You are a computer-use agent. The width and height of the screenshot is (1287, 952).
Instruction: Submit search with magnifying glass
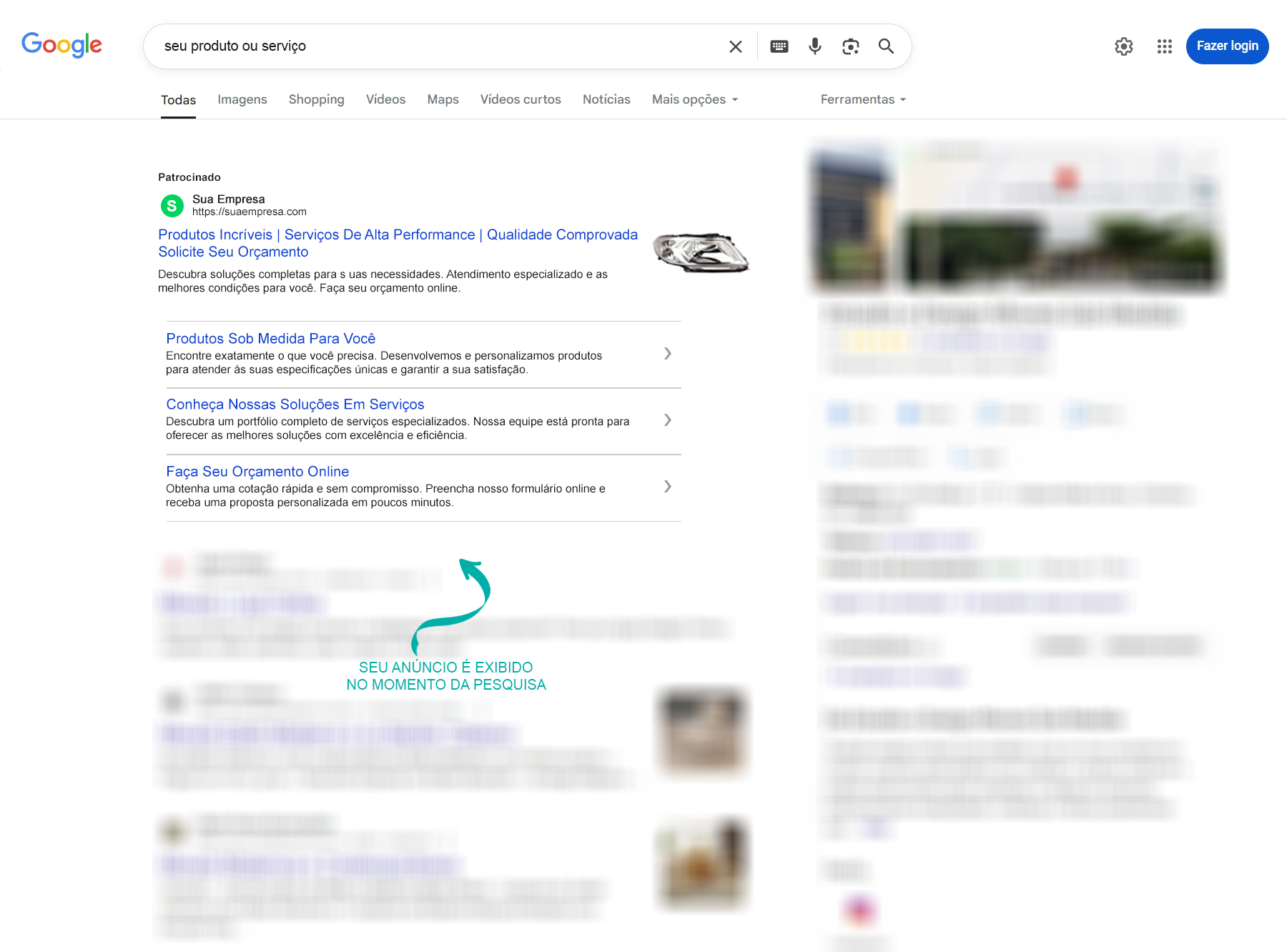pos(886,46)
